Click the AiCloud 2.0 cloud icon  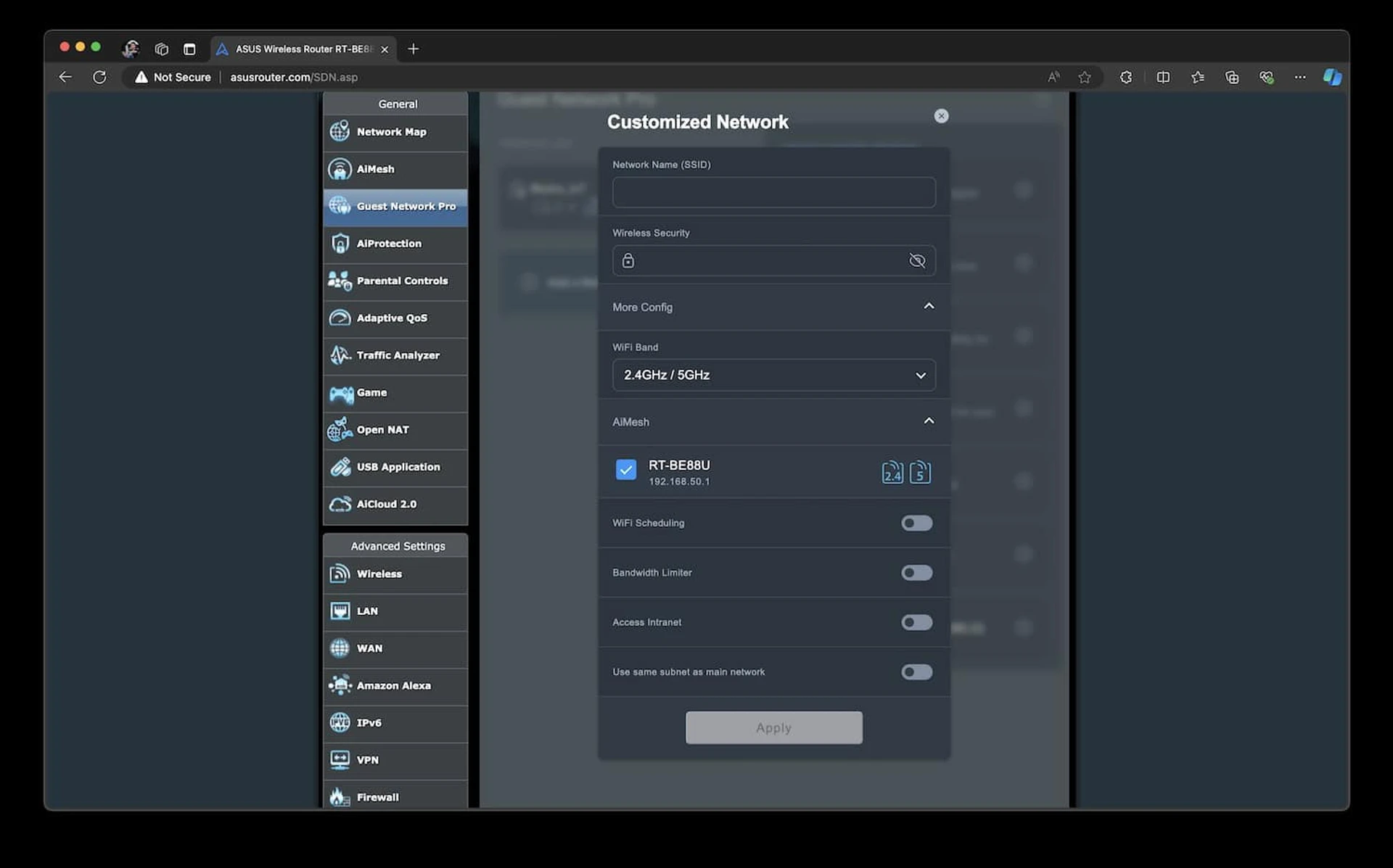pos(340,504)
